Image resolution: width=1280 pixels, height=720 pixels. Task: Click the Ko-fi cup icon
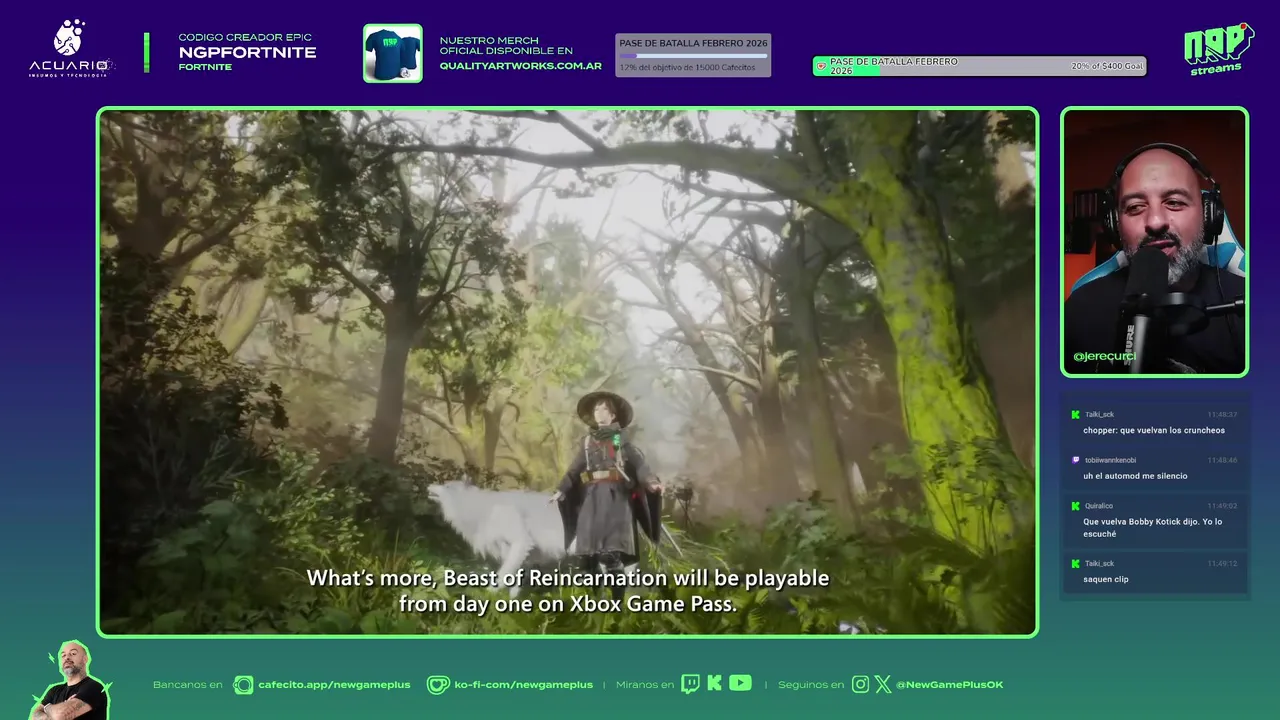click(438, 685)
